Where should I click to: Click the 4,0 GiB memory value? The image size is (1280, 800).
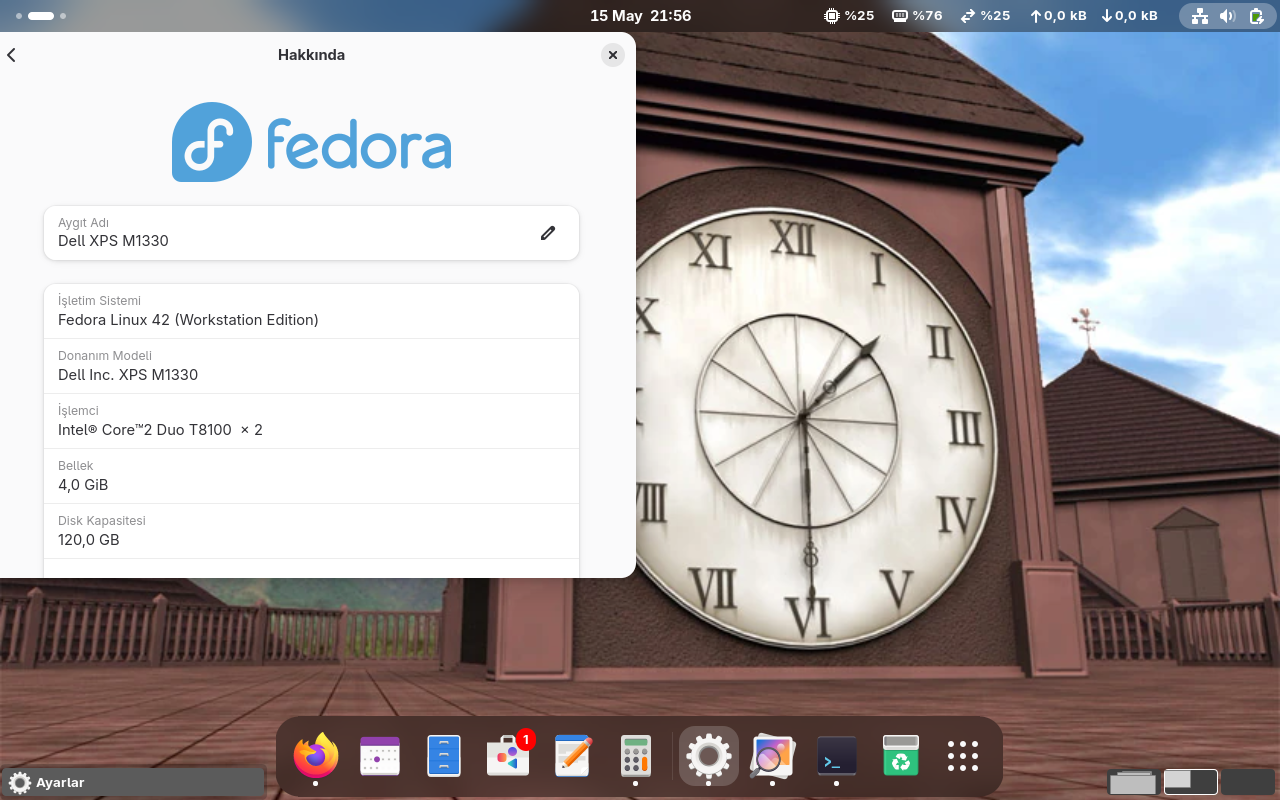tap(83, 485)
